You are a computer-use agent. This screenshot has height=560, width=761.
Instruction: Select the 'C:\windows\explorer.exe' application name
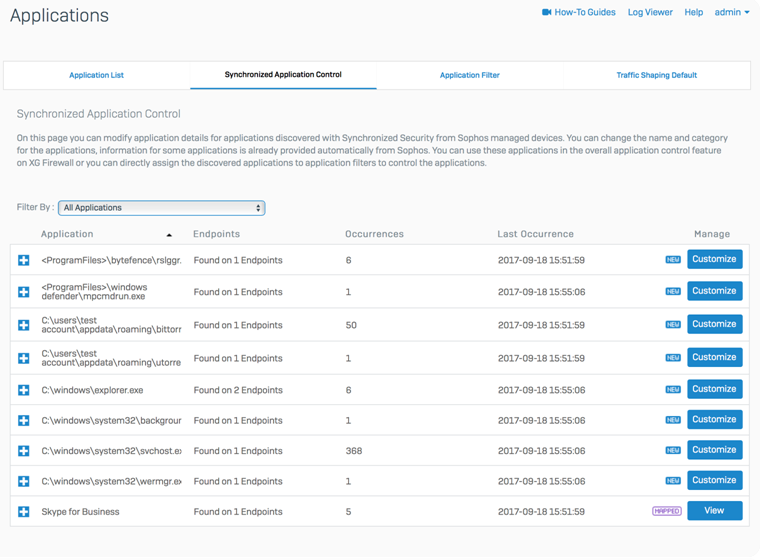click(x=92, y=390)
